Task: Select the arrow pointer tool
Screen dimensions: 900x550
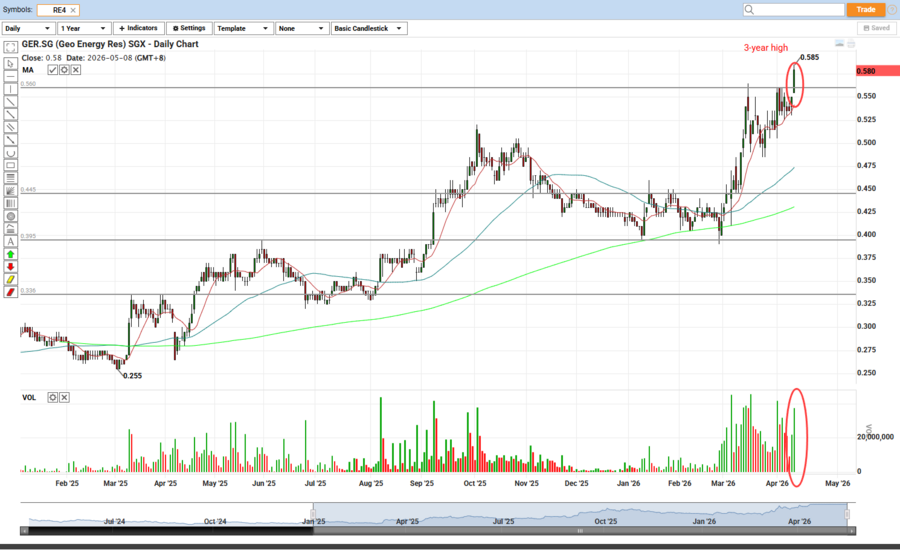Action: [10, 62]
